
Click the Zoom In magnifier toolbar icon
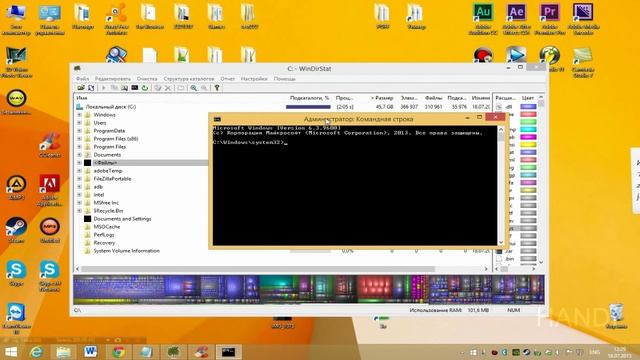point(193,88)
